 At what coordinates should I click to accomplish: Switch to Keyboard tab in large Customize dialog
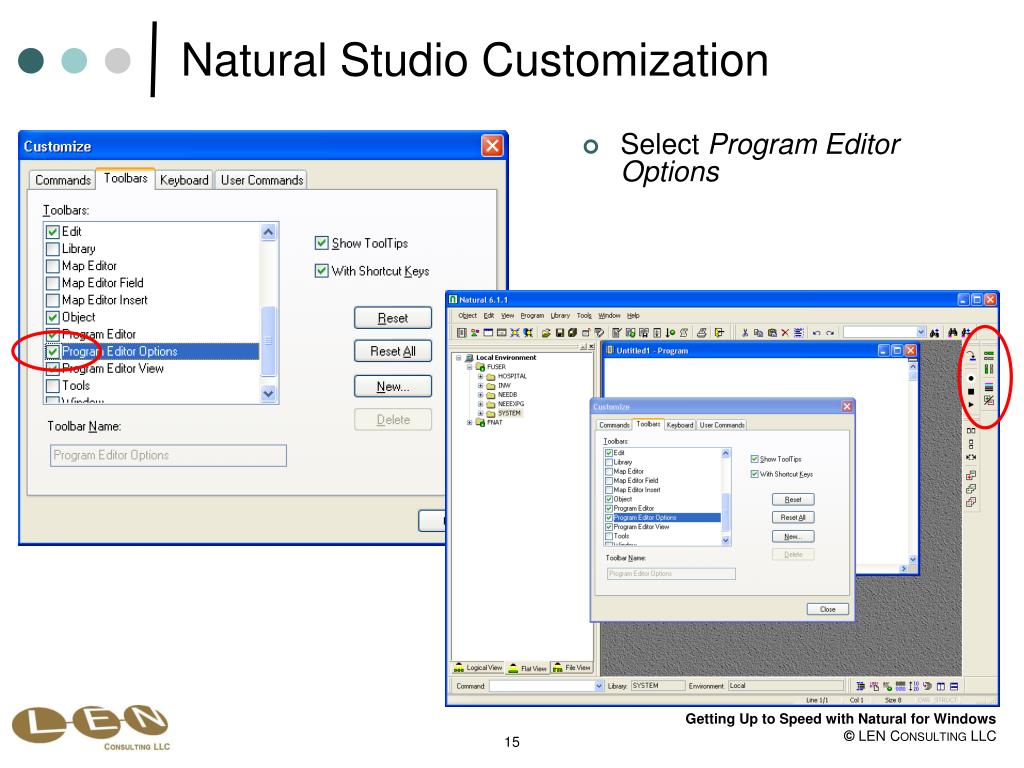click(x=184, y=180)
